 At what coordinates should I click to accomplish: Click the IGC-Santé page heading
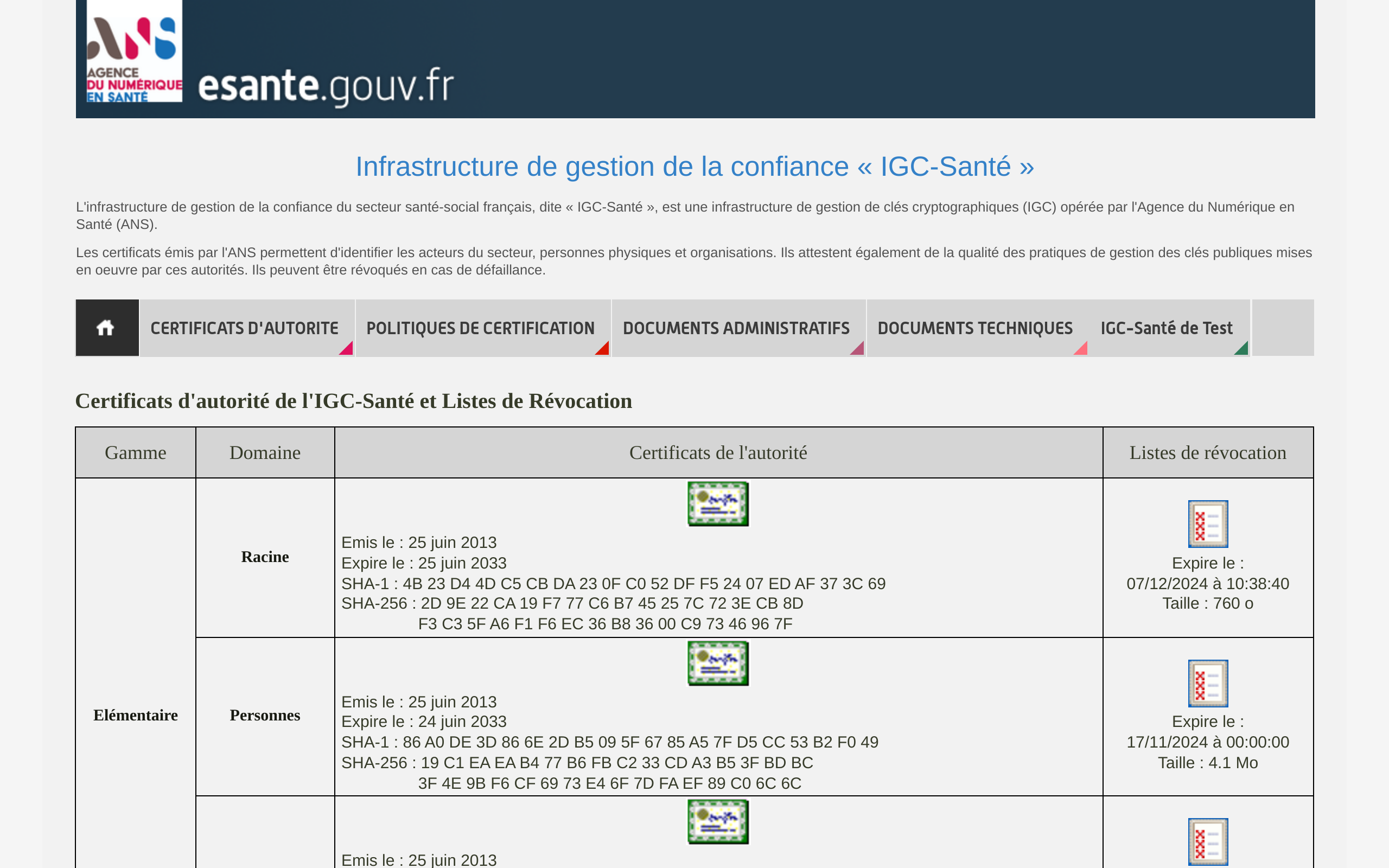(x=694, y=167)
